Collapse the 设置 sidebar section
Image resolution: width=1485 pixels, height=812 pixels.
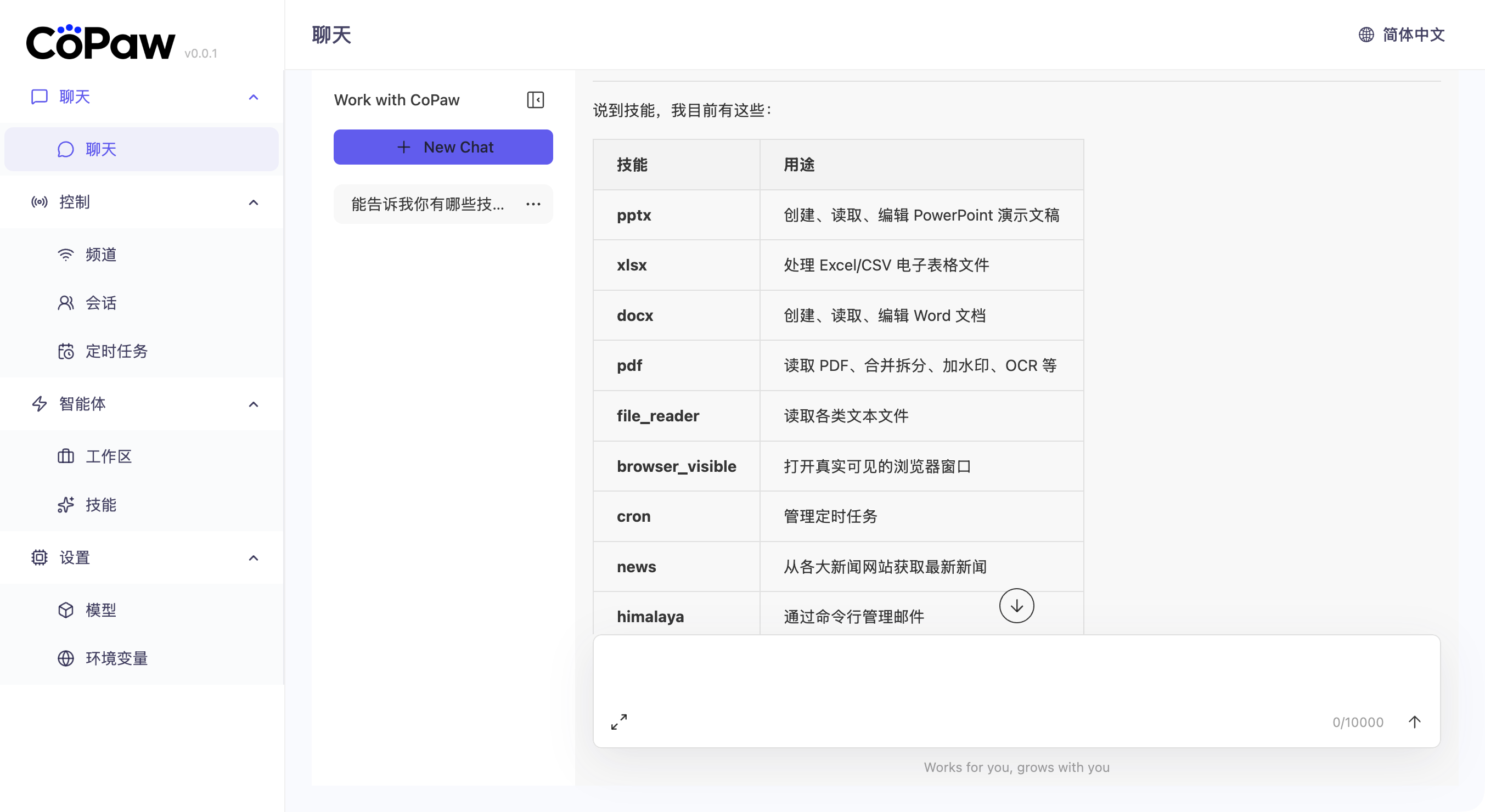[x=253, y=558]
